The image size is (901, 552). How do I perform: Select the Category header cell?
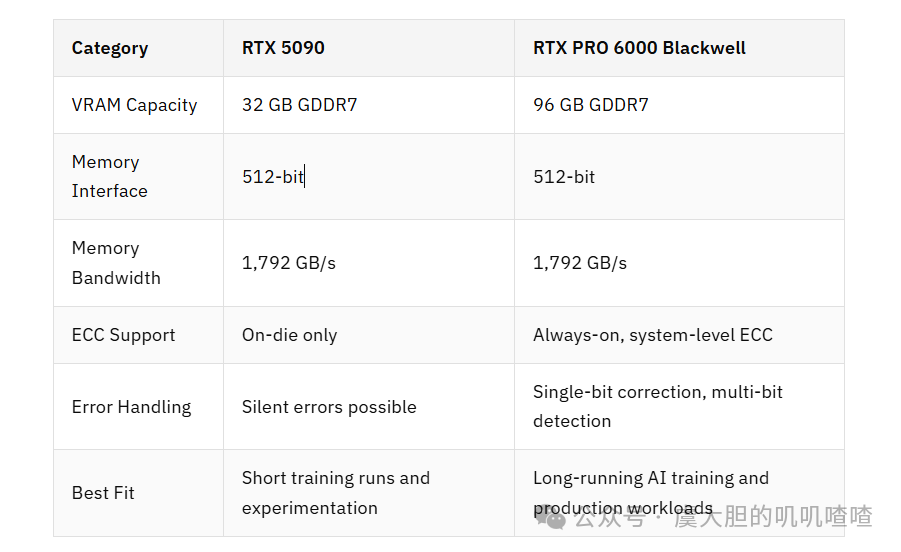(x=138, y=48)
